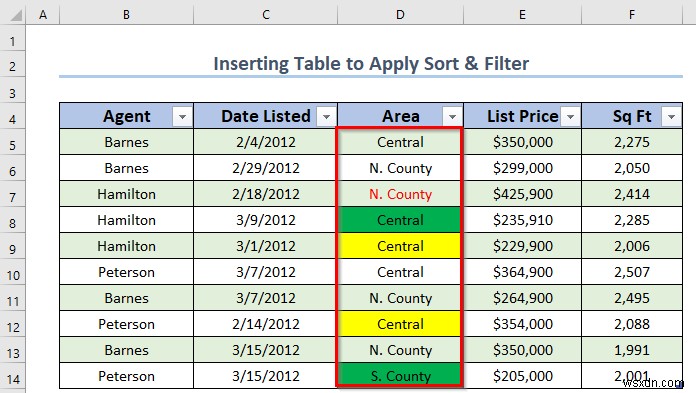Select cell with date 2/14/2012
The width and height of the screenshot is (696, 393).
pos(265,324)
